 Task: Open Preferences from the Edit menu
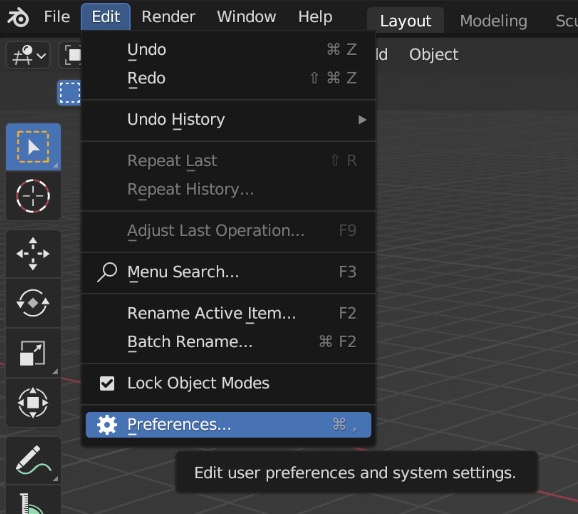pyautogui.click(x=229, y=425)
